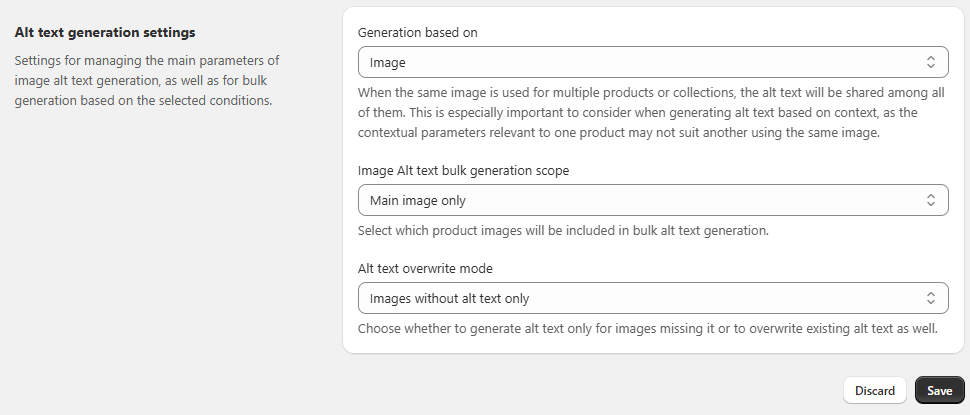970x415 pixels.
Task: Open the Generation based on dropdown
Action: 652,62
